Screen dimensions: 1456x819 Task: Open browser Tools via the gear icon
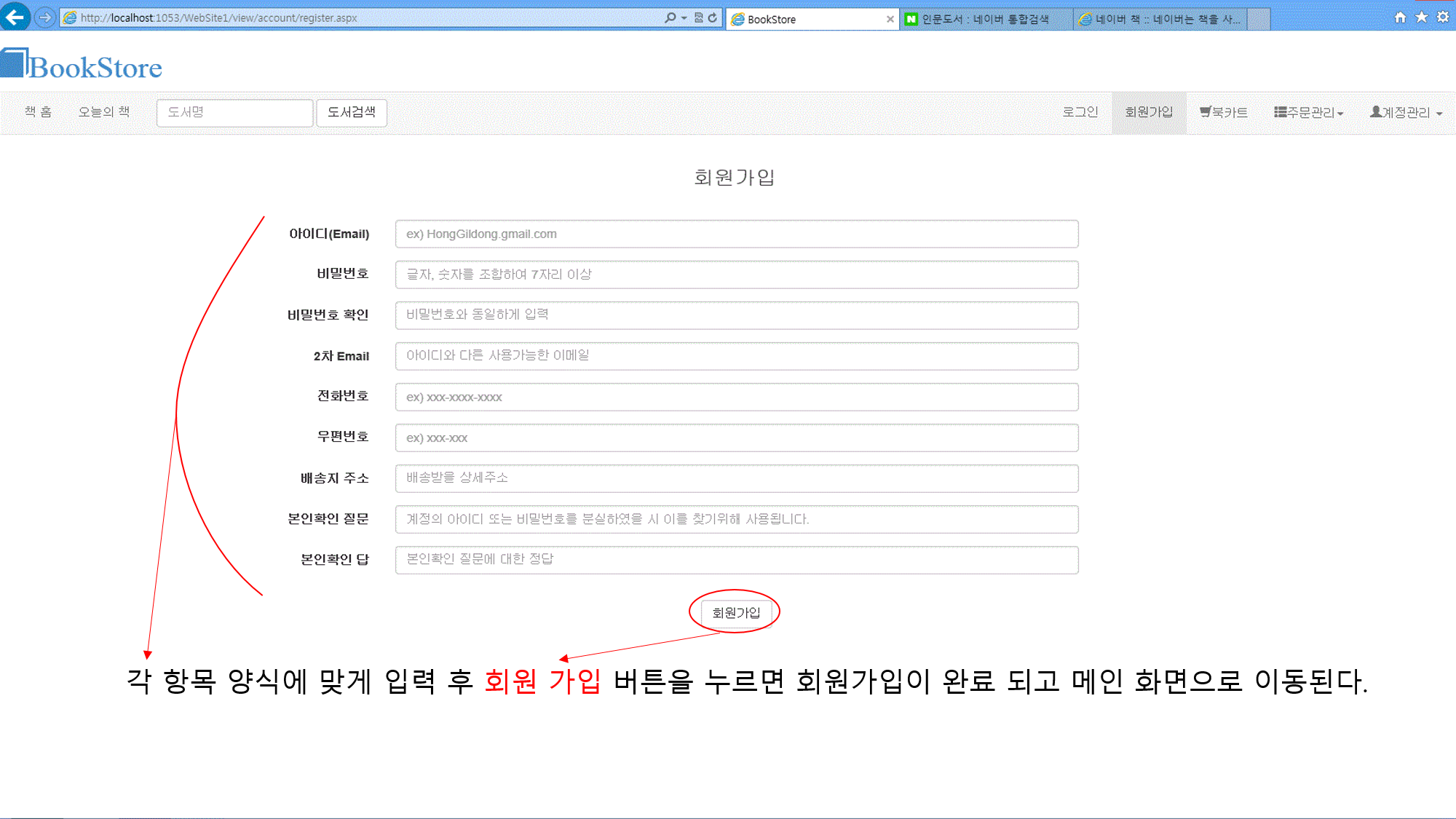pyautogui.click(x=1443, y=18)
